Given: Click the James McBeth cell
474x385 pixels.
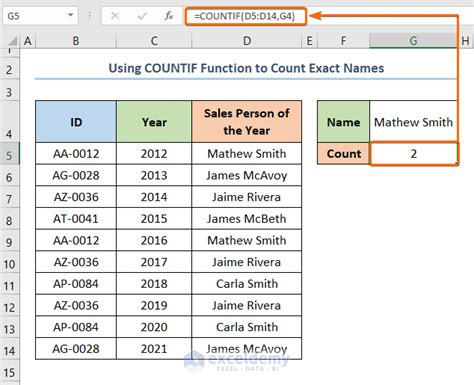Looking at the screenshot, I should 247,219.
